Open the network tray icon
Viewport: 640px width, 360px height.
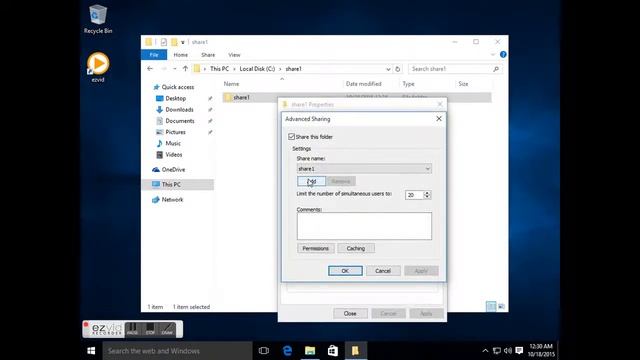point(497,351)
